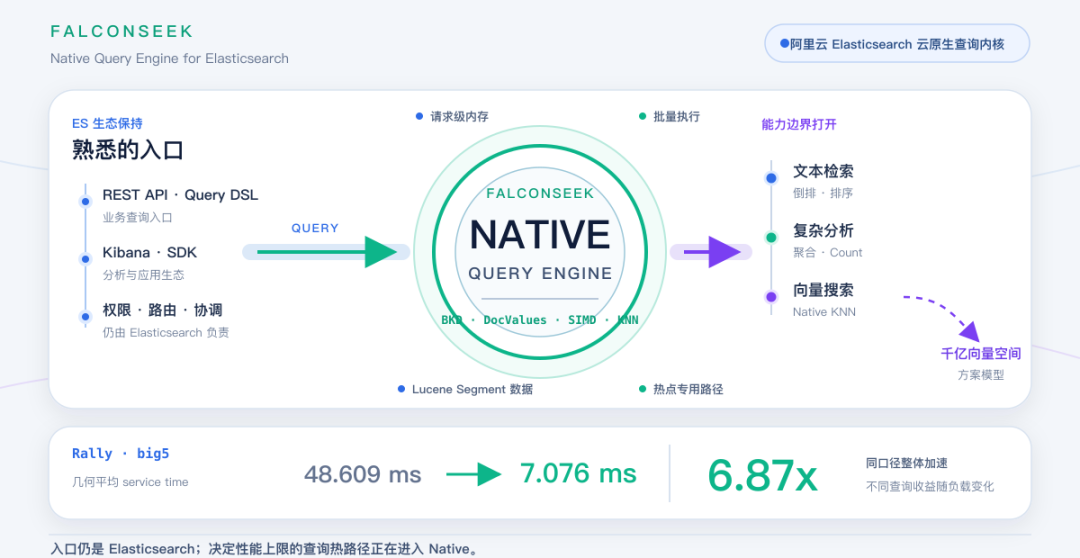This screenshot has height=558, width=1080.
Task: Click the 不同查询收益随负载变化 note
Action: pos(930,486)
